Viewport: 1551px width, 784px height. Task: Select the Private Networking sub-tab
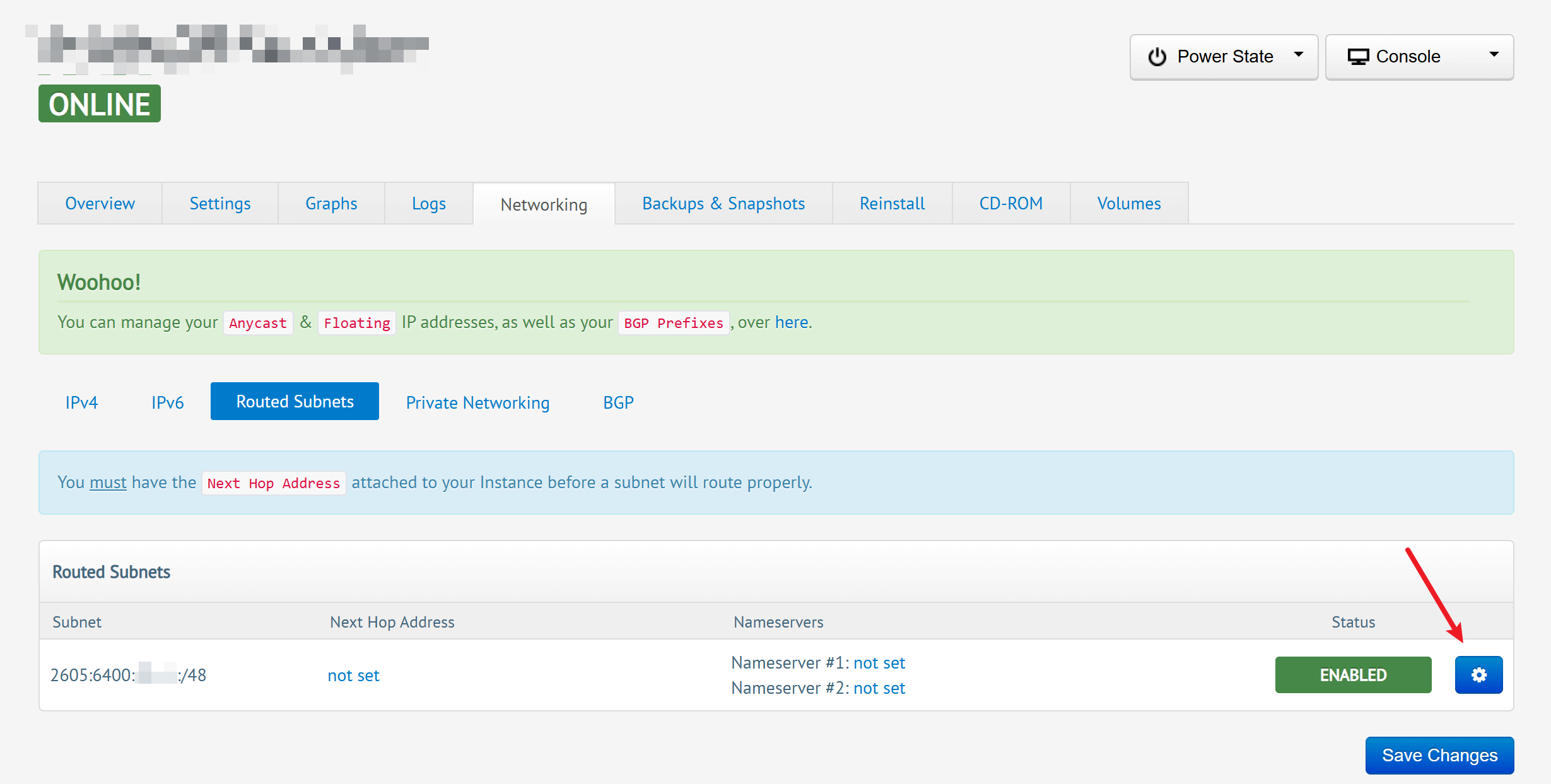tap(477, 402)
